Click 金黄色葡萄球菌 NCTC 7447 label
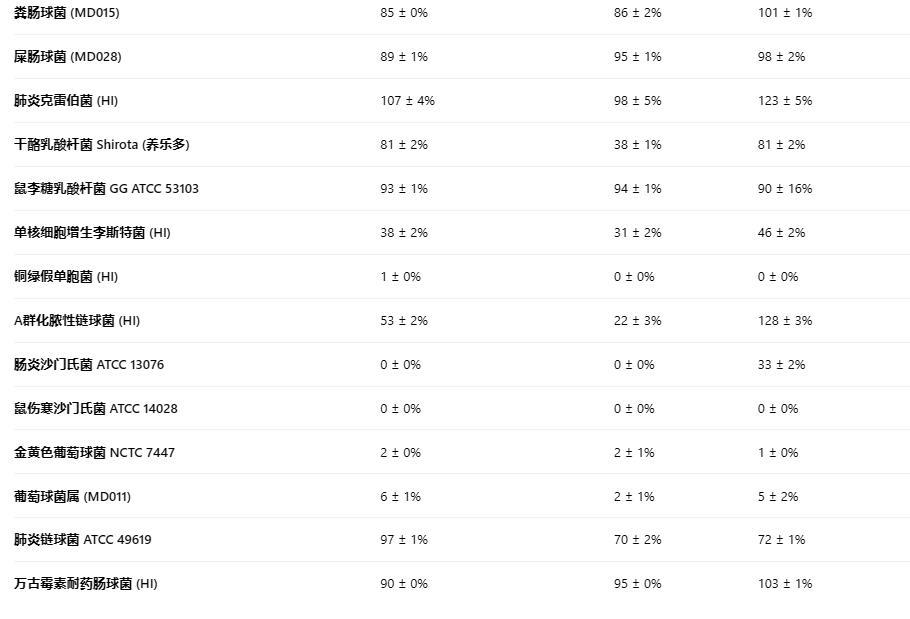This screenshot has width=910, height=619. point(94,453)
